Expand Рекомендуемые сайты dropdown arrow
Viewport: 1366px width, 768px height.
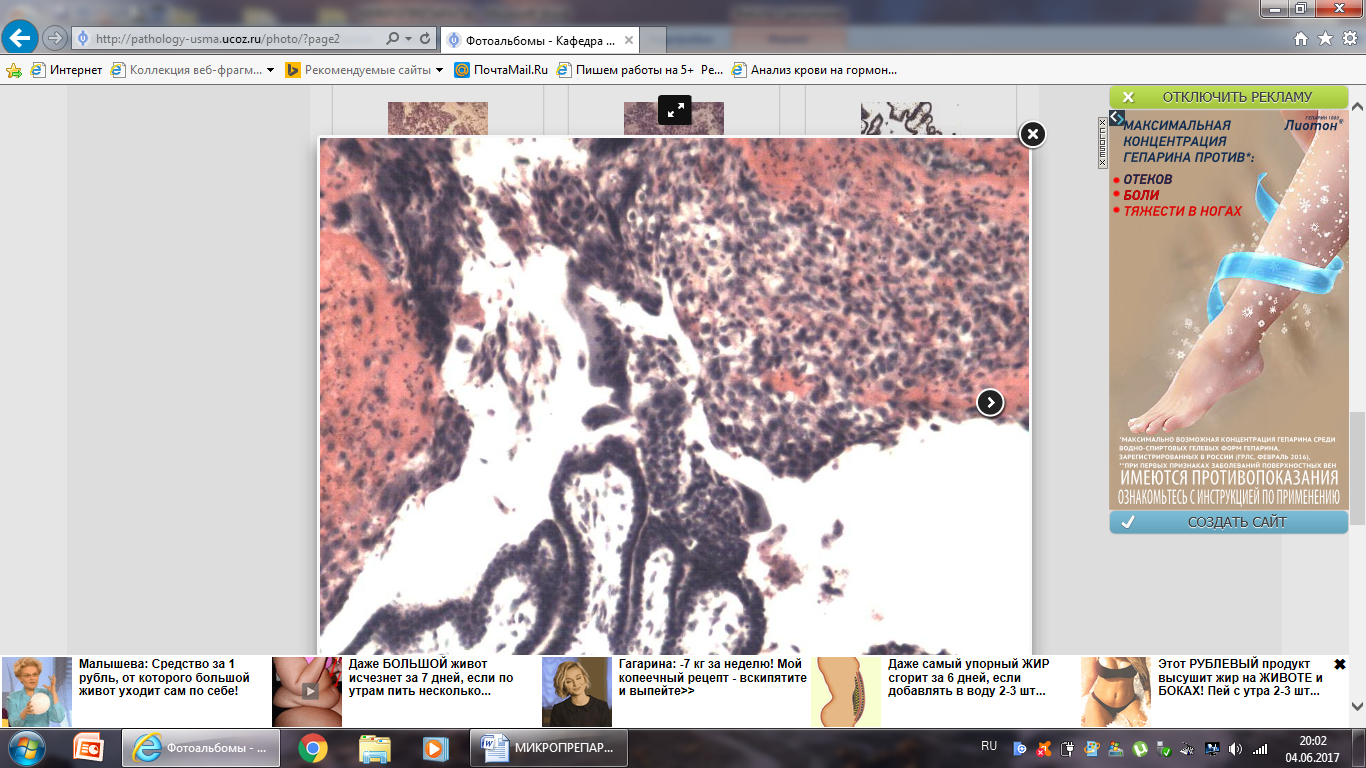click(439, 70)
